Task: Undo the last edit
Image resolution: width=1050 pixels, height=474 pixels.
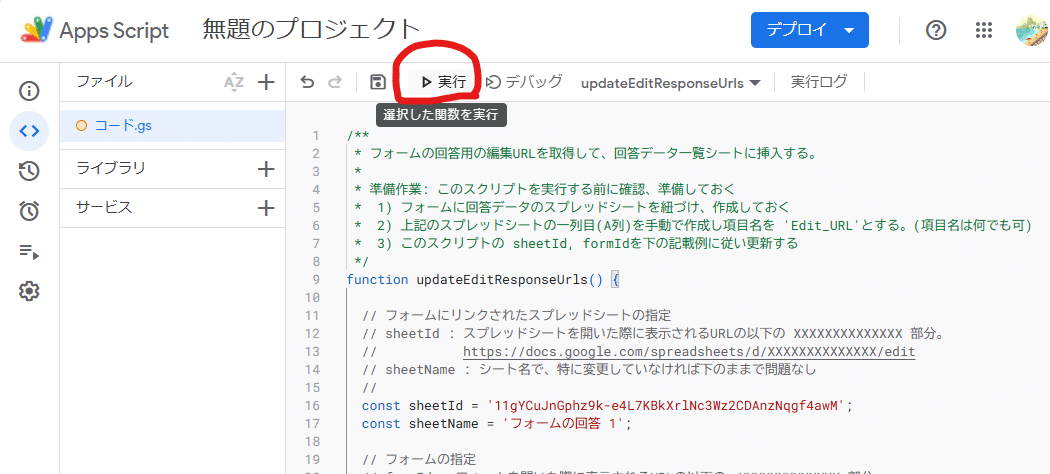Action: [307, 82]
